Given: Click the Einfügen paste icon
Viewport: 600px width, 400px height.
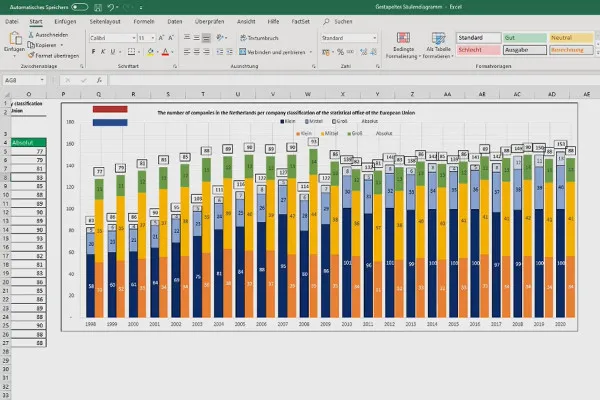Looking at the screenshot, I should [14, 40].
